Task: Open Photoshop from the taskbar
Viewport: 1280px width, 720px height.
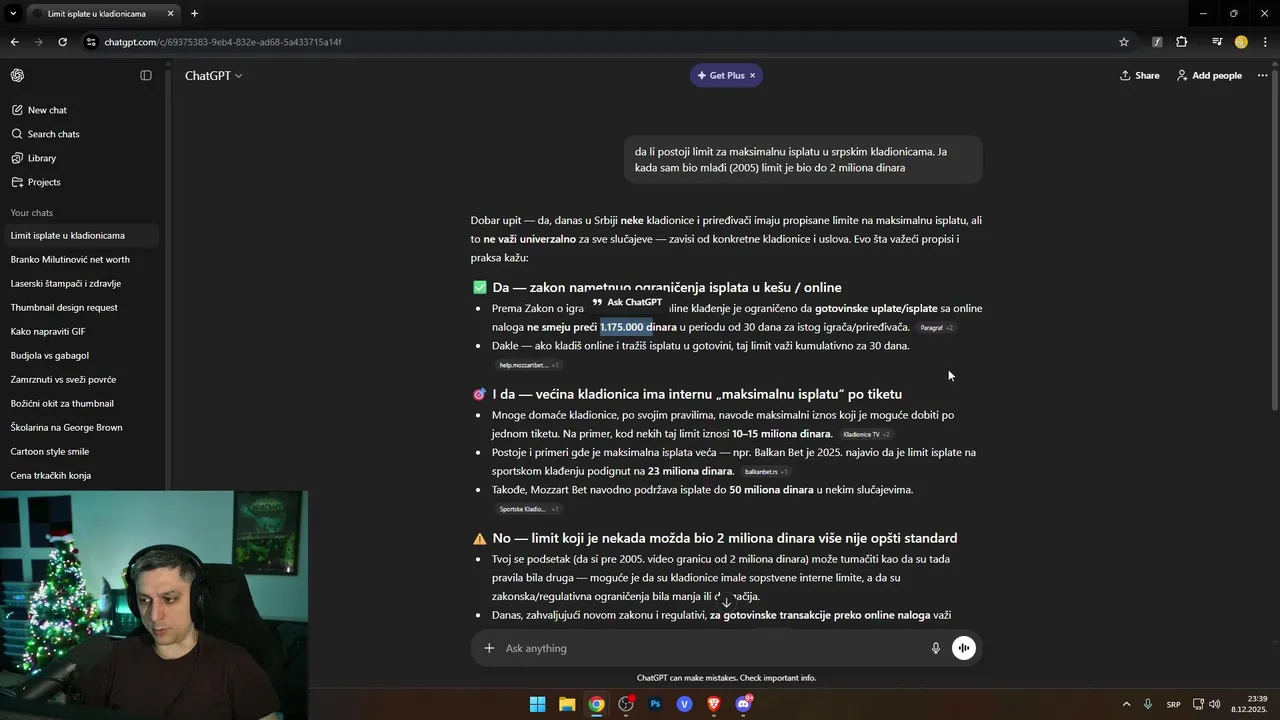Action: tap(655, 704)
